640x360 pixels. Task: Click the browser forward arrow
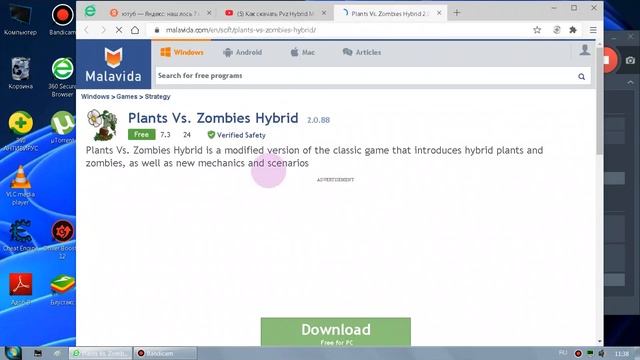[x=103, y=30]
